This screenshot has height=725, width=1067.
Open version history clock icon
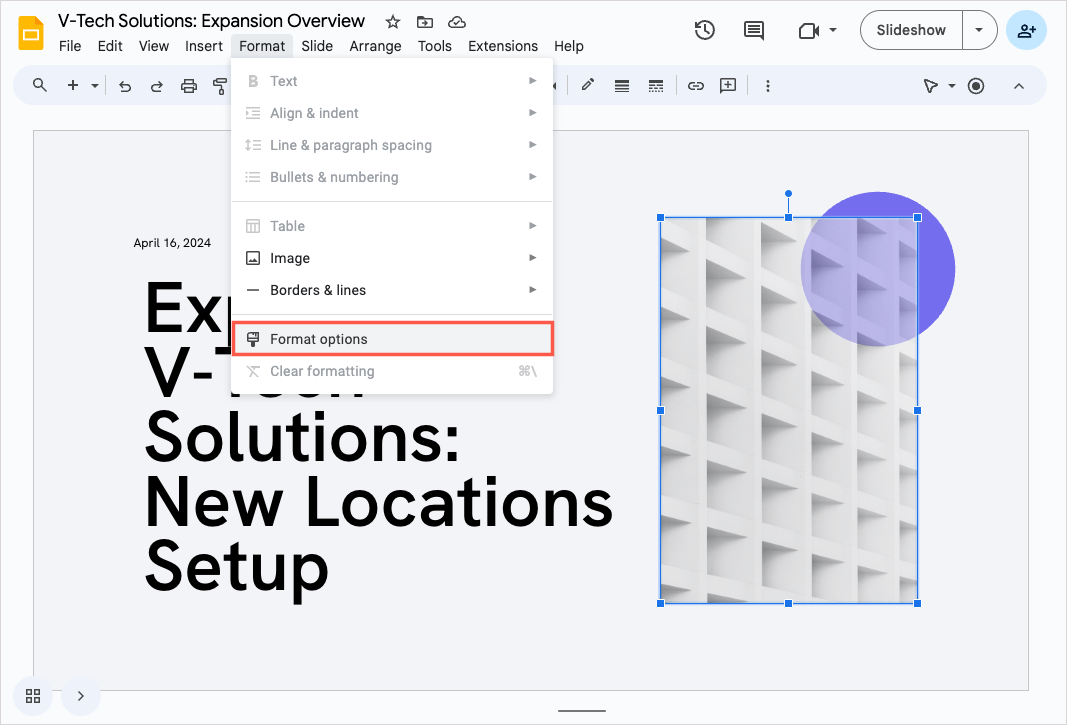point(704,30)
